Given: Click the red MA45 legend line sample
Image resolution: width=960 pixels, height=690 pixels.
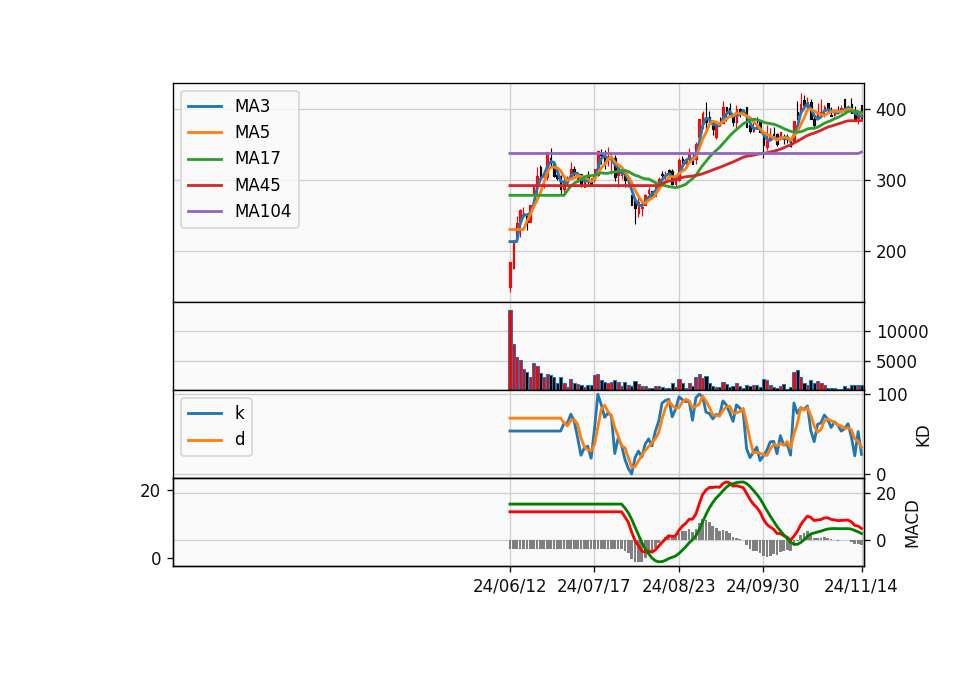Looking at the screenshot, I should [205, 186].
